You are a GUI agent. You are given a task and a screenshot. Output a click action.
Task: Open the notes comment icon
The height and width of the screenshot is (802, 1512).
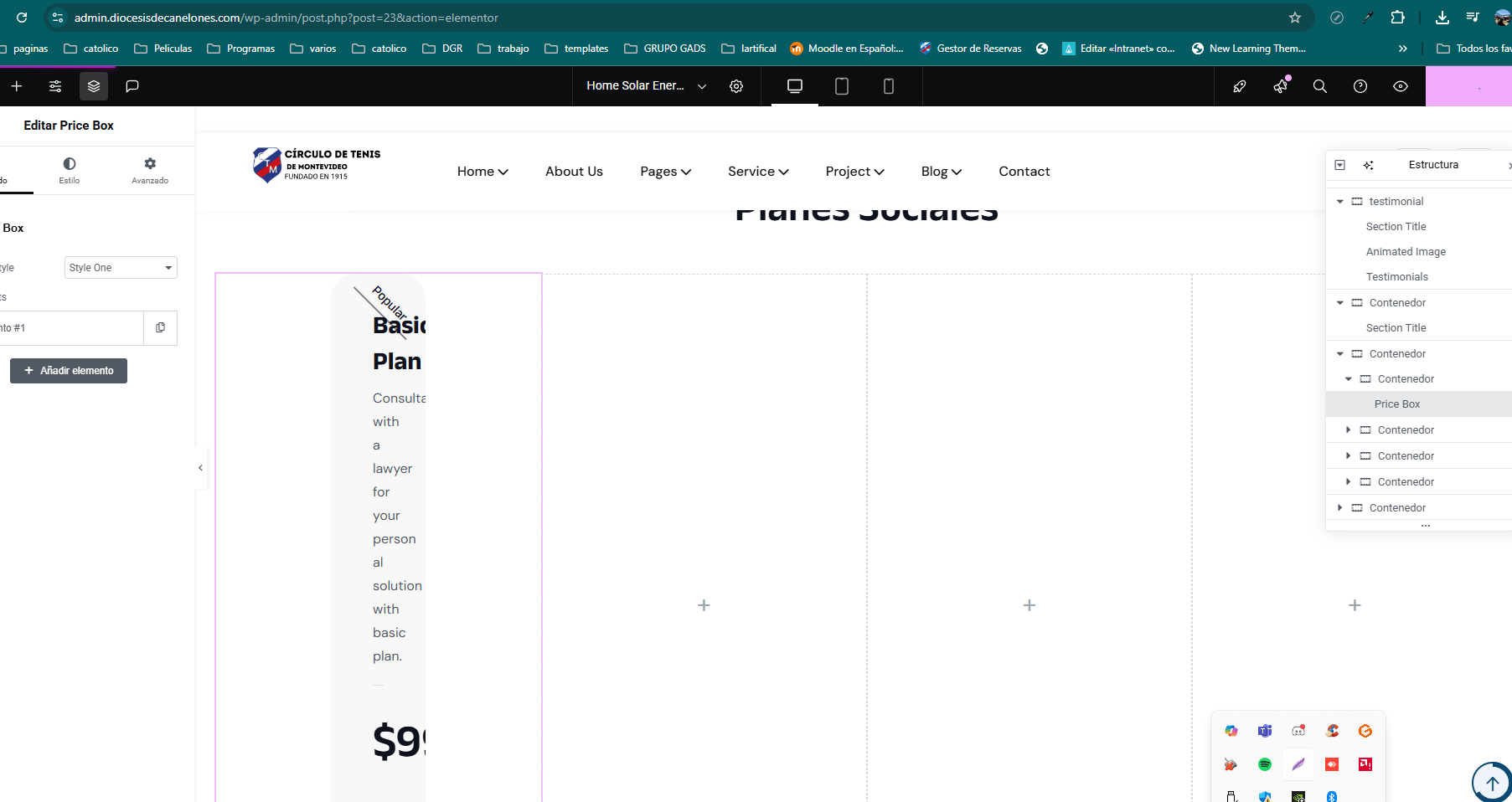pos(132,86)
